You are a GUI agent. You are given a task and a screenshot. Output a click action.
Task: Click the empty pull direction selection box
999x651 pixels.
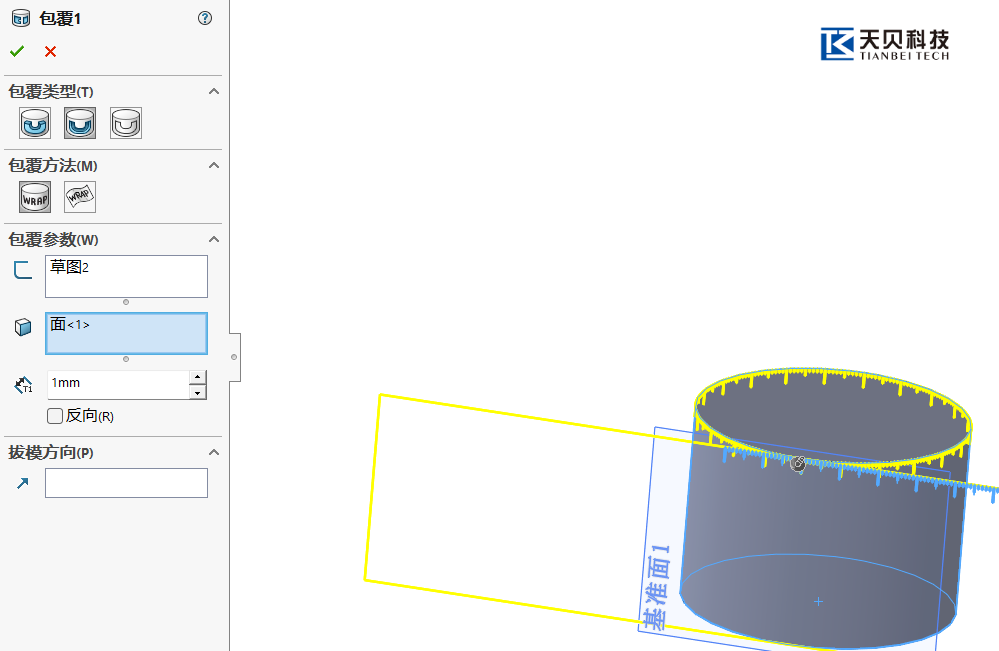pyautogui.click(x=126, y=483)
